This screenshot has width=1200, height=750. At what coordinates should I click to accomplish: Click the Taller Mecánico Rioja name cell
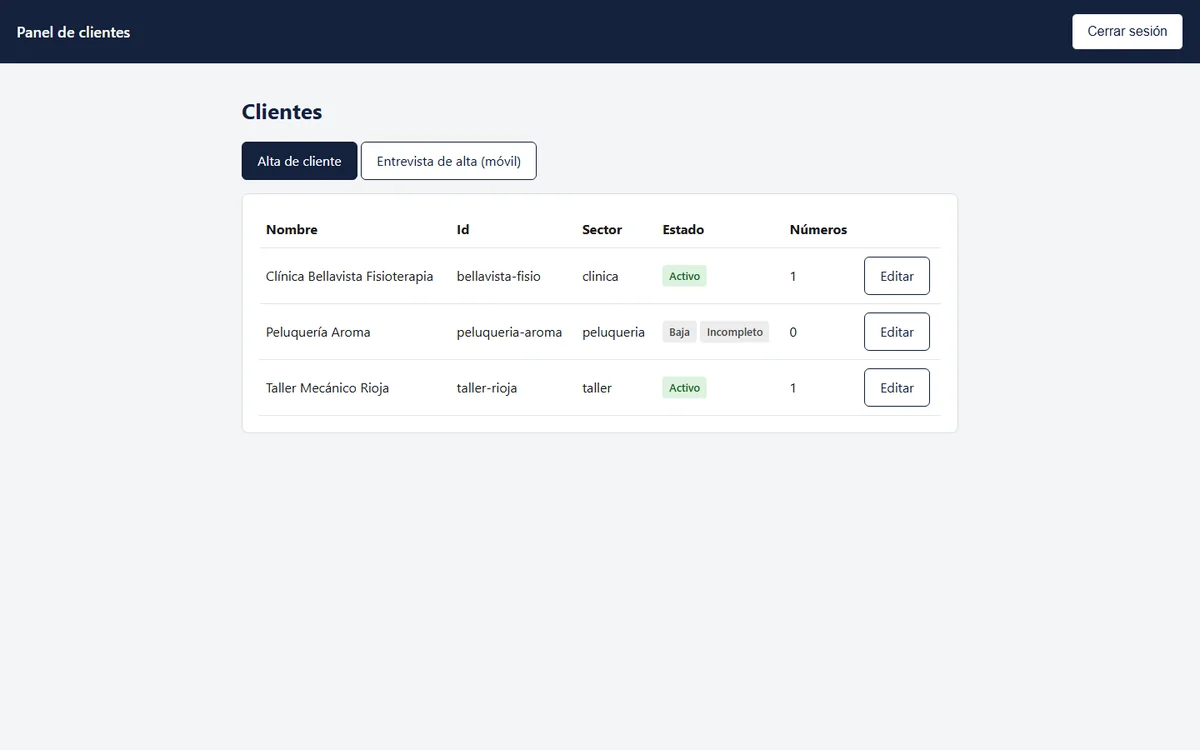pyautogui.click(x=327, y=388)
